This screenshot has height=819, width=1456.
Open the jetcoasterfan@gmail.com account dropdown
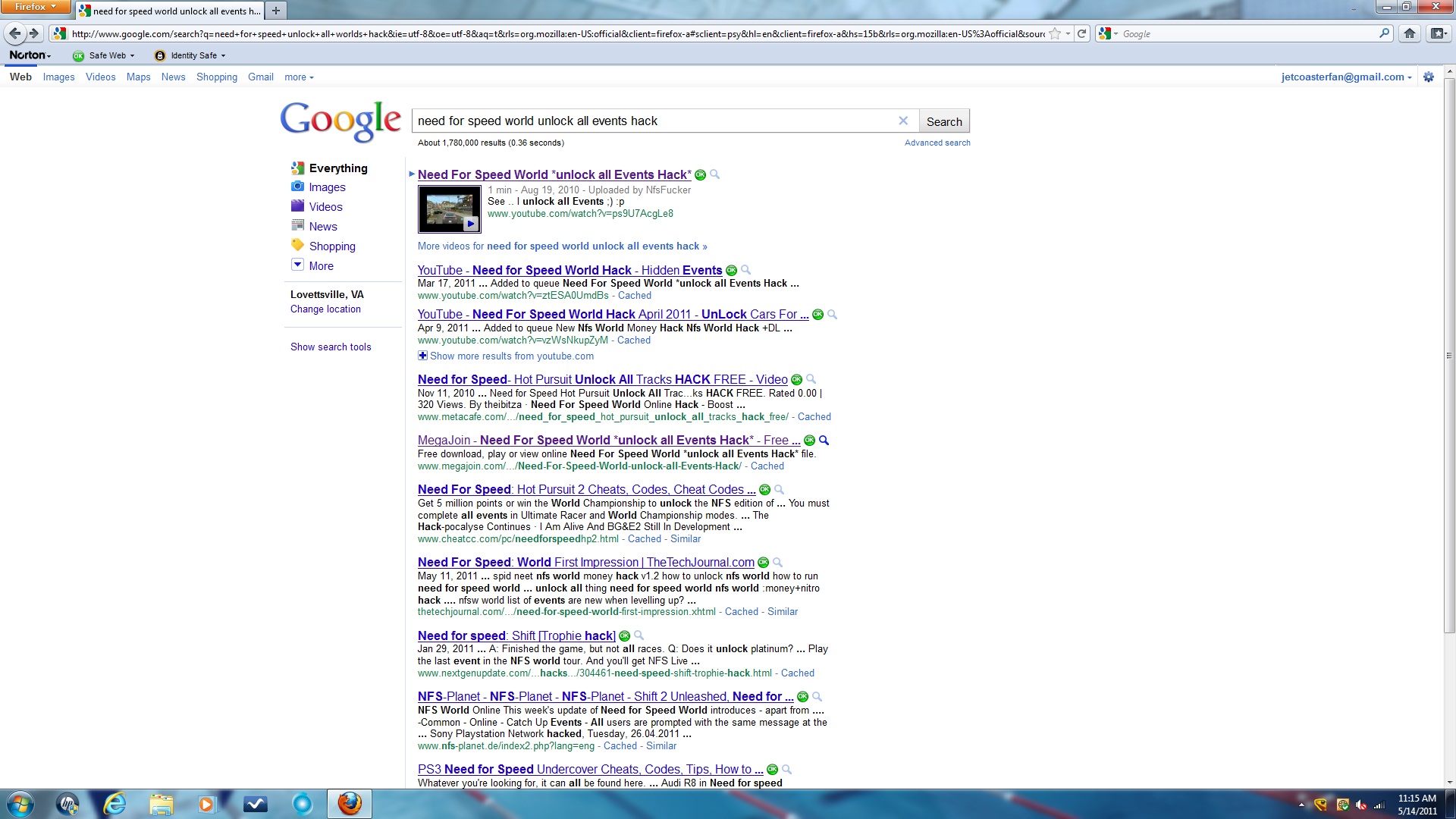1347,77
